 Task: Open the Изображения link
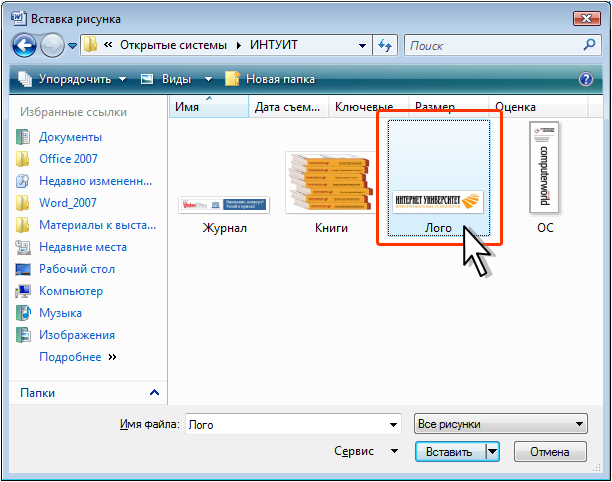[77, 335]
